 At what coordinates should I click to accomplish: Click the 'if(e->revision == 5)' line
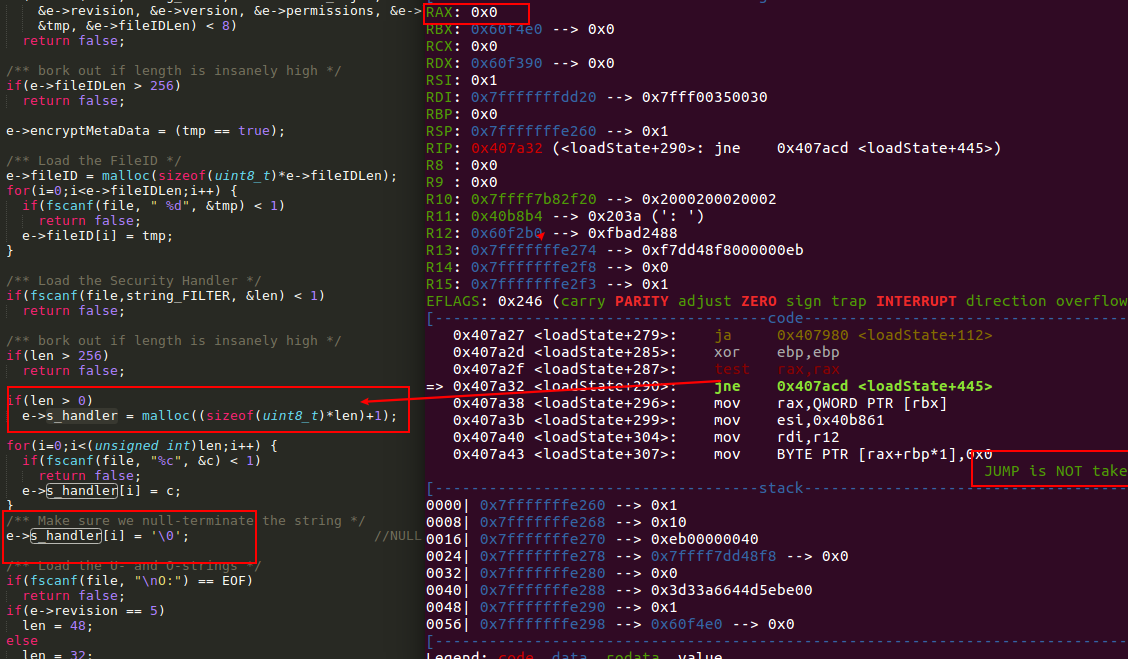click(x=86, y=610)
